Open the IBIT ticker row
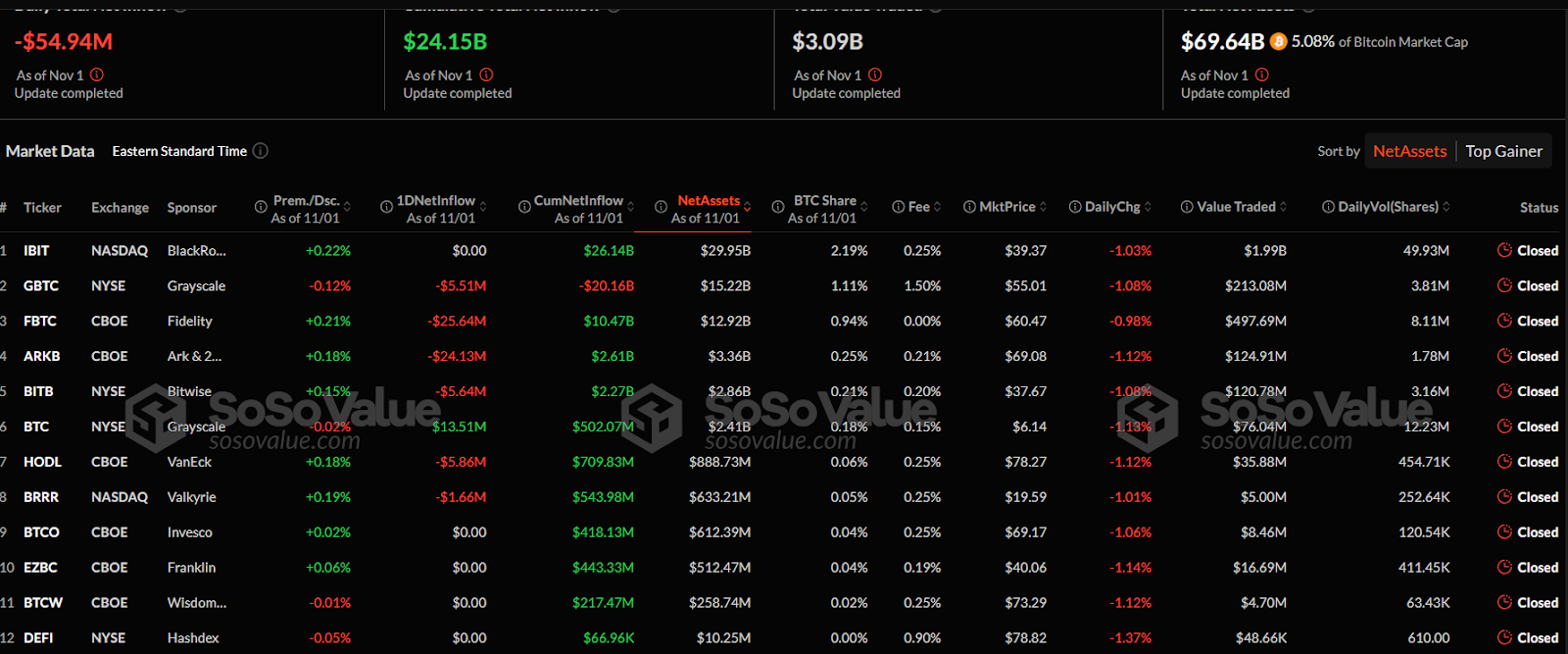This screenshot has width=1568, height=654. 784,250
